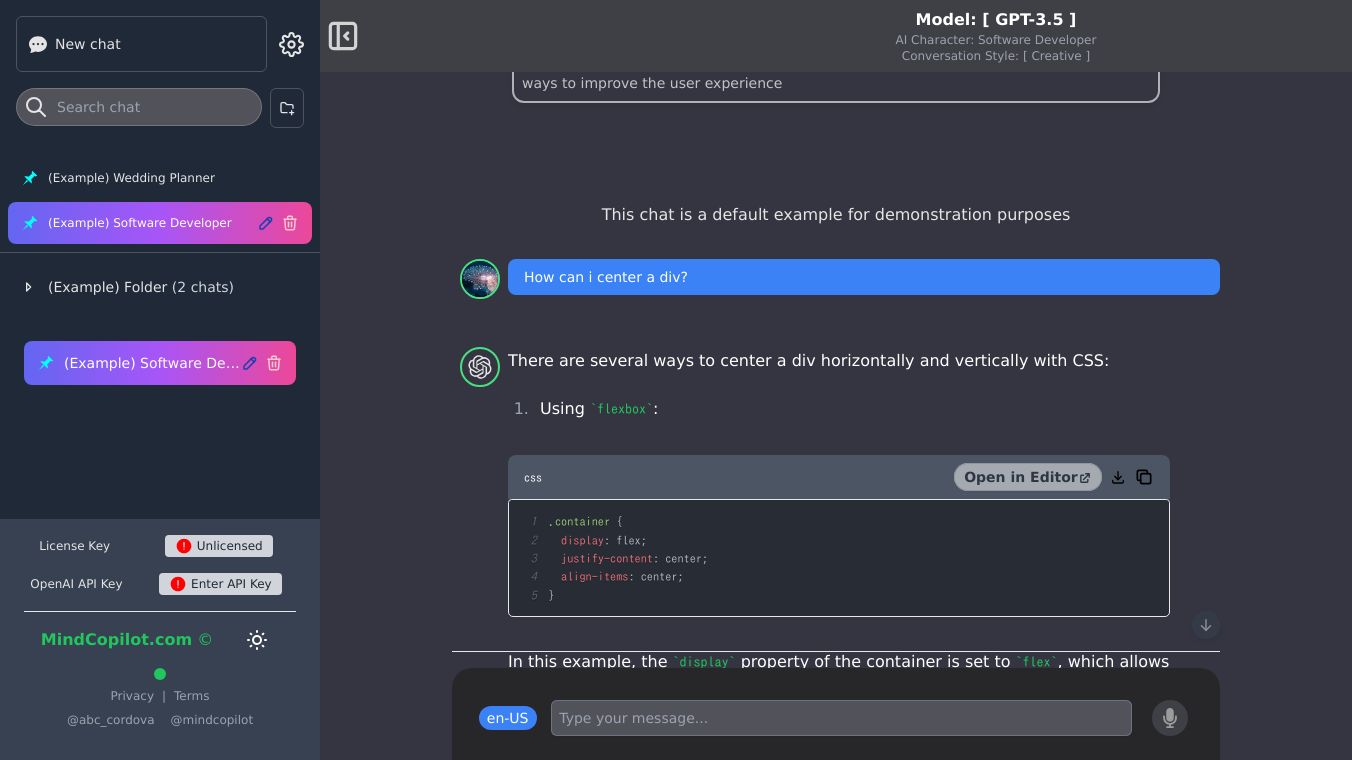Download the CSS code snippet
The height and width of the screenshot is (760, 1352).
point(1118,478)
